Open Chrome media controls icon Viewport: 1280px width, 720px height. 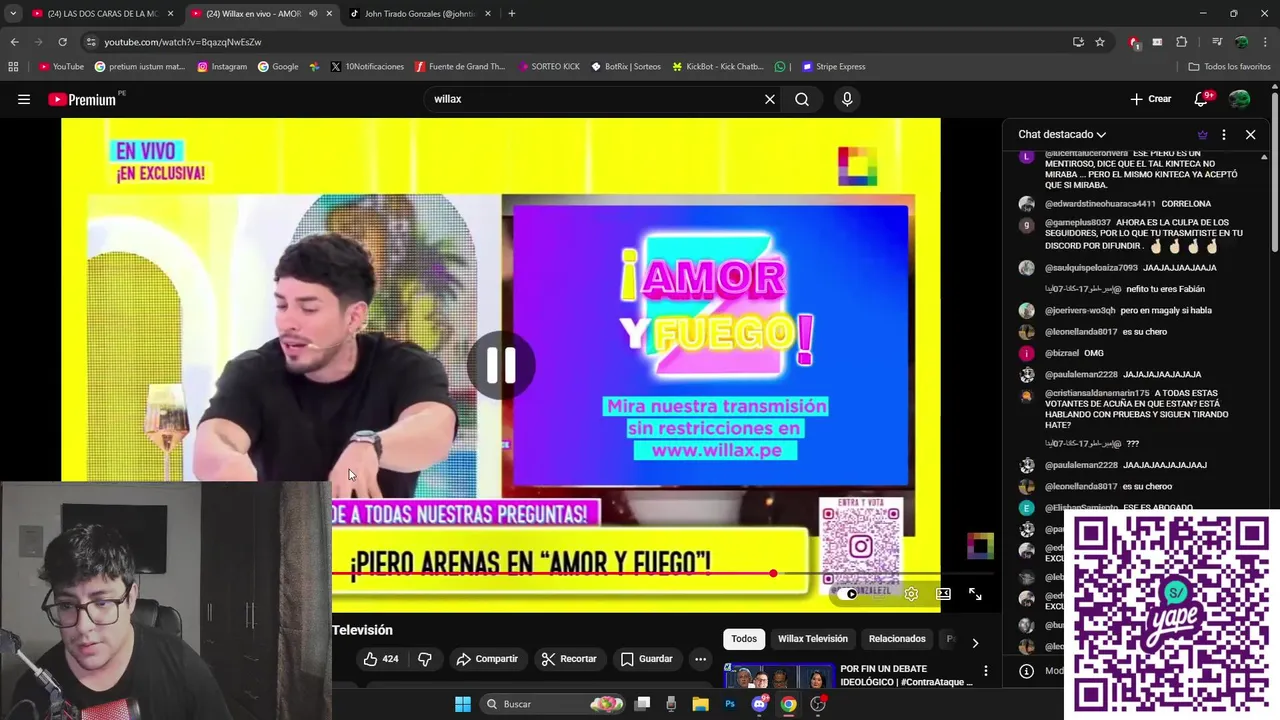[1217, 42]
